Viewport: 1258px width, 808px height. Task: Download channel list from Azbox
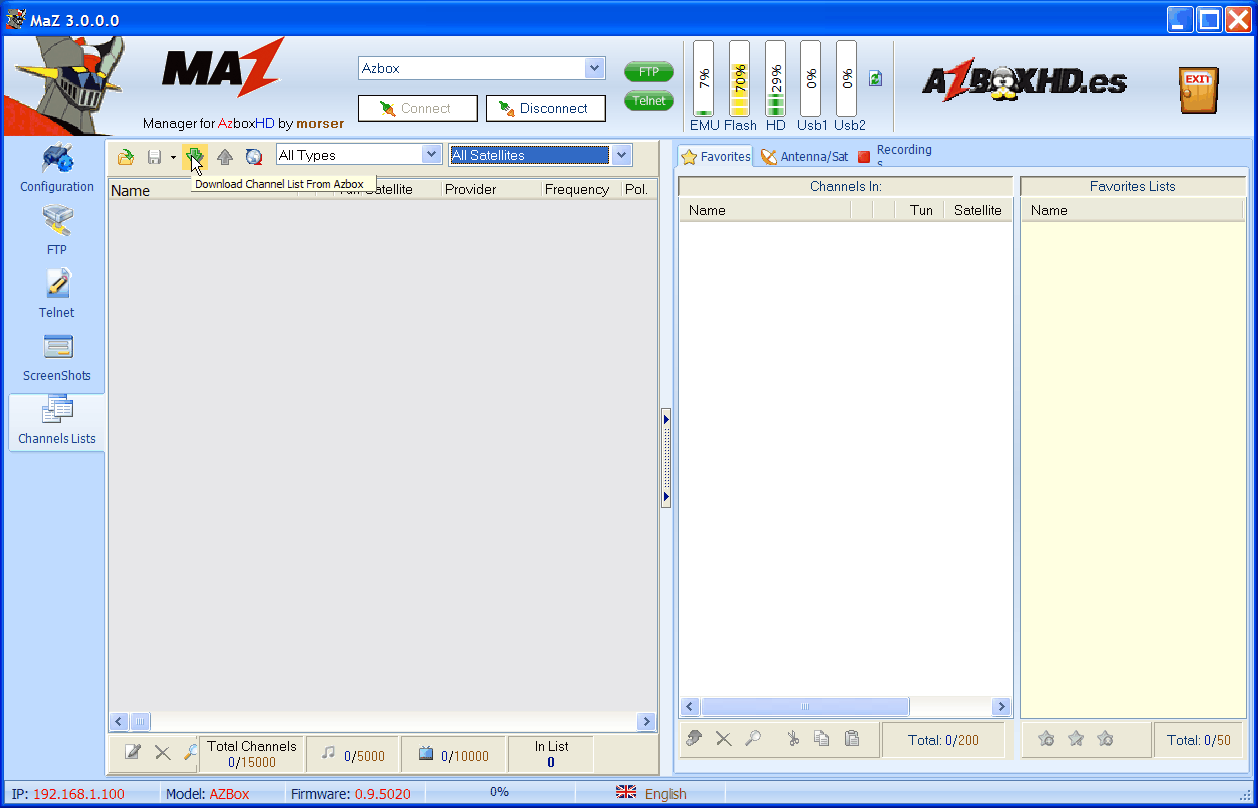click(x=195, y=156)
